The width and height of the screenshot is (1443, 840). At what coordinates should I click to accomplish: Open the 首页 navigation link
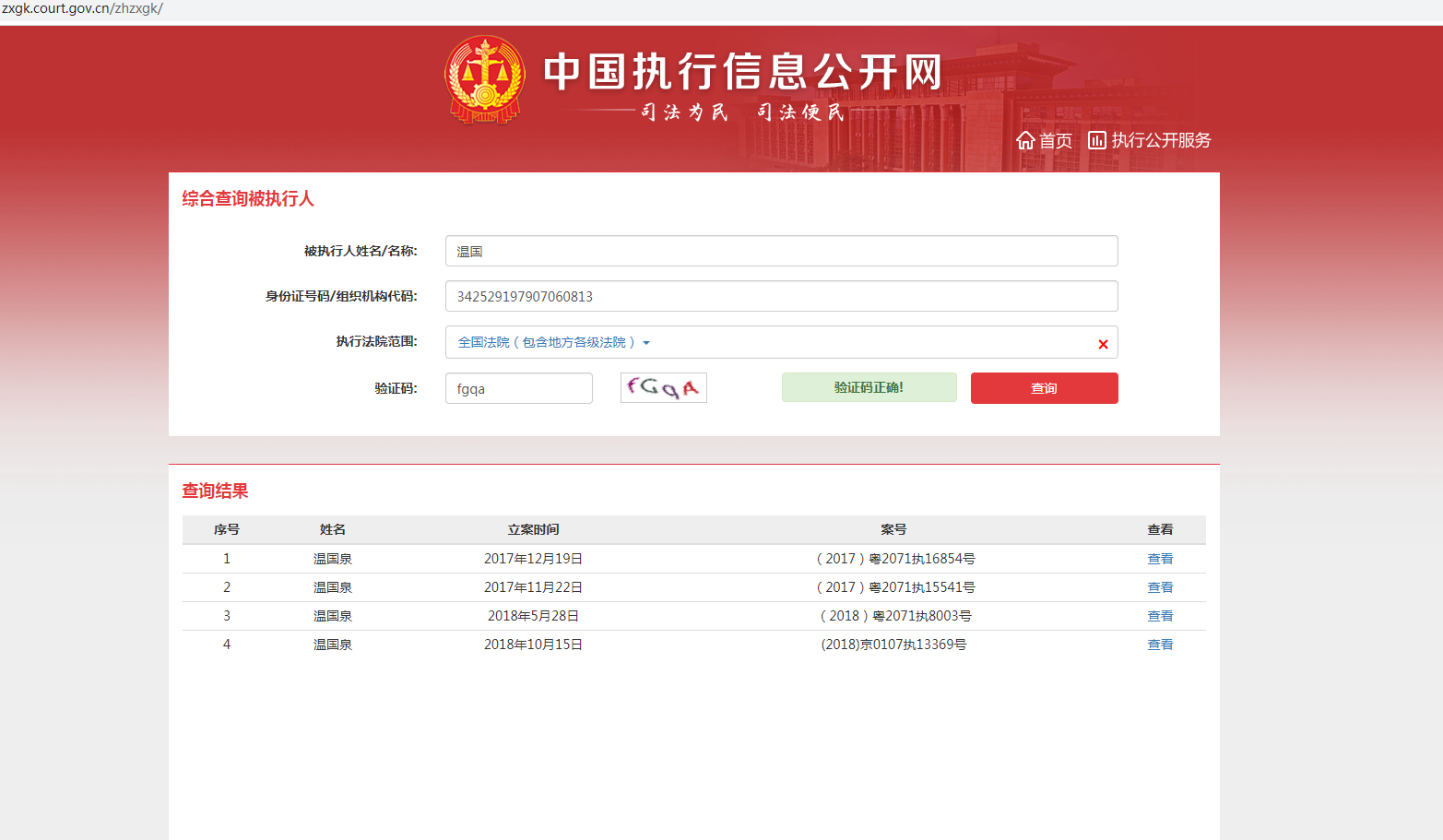tap(1055, 140)
